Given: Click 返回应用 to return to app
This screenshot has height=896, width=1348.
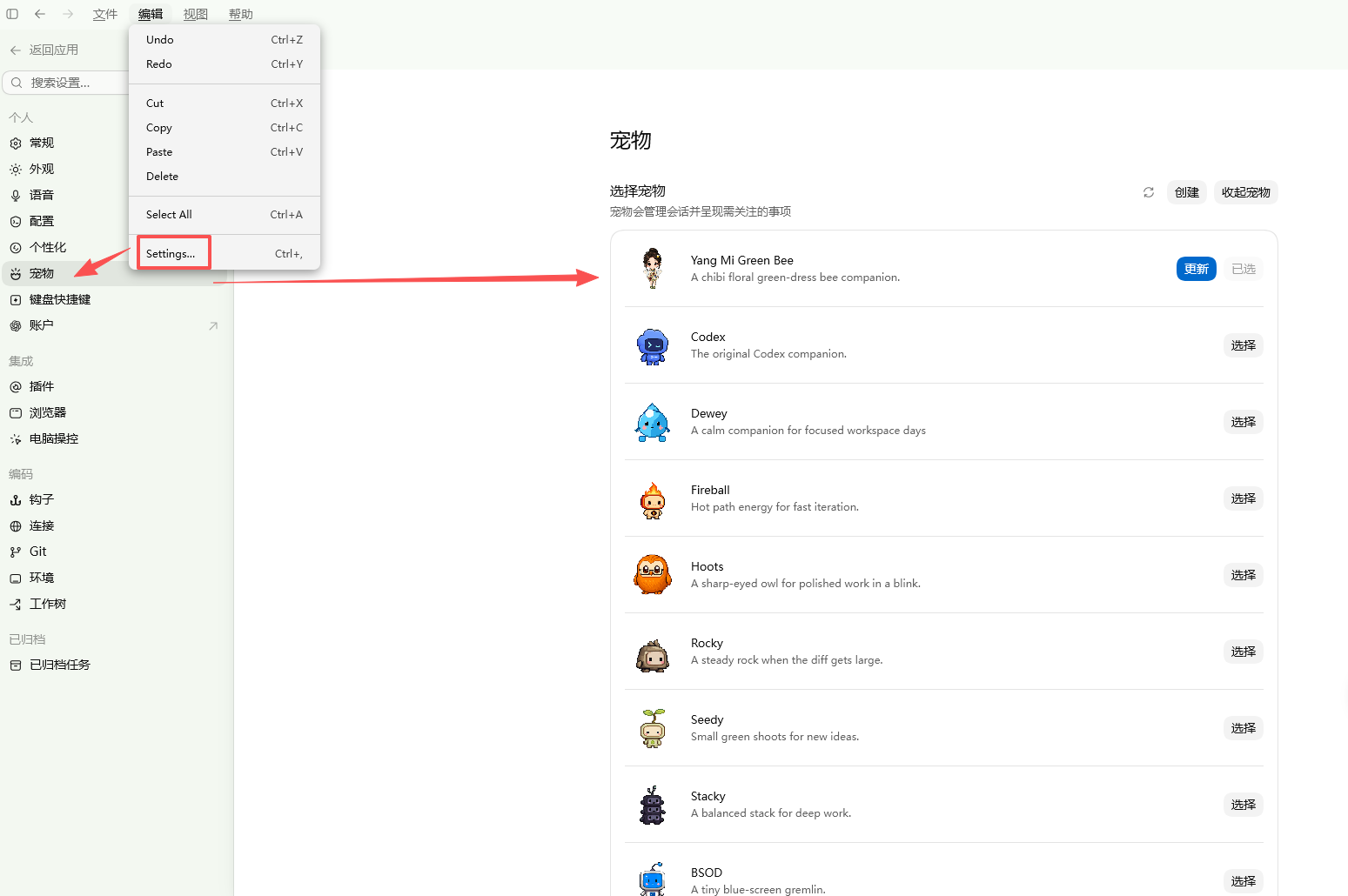Looking at the screenshot, I should 44,50.
